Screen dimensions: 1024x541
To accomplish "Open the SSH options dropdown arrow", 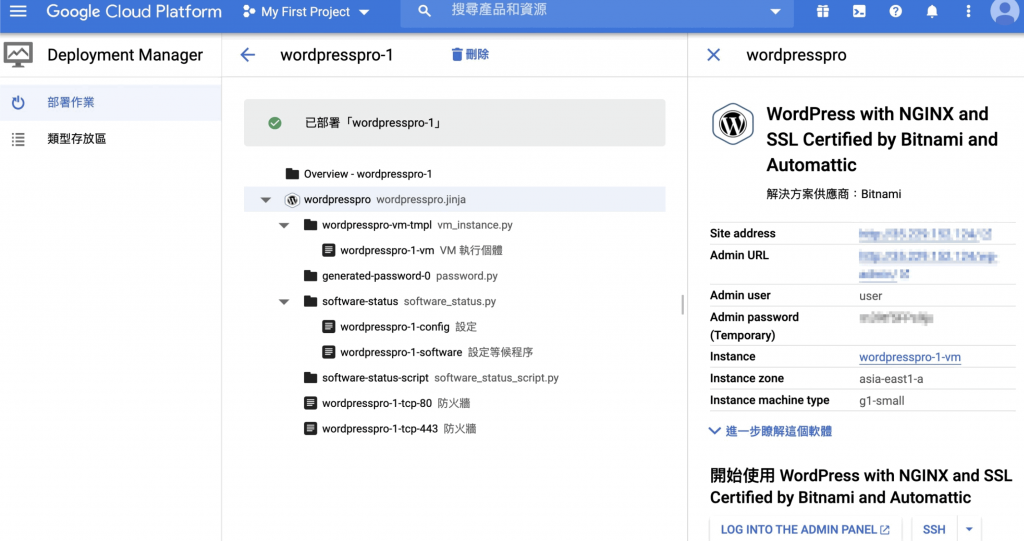I will (969, 529).
